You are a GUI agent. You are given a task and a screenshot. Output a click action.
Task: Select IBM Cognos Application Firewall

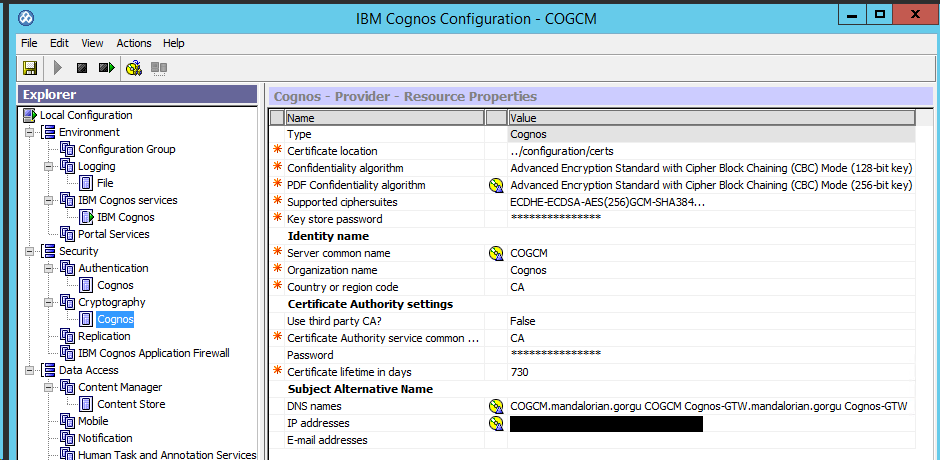[x=153, y=353]
